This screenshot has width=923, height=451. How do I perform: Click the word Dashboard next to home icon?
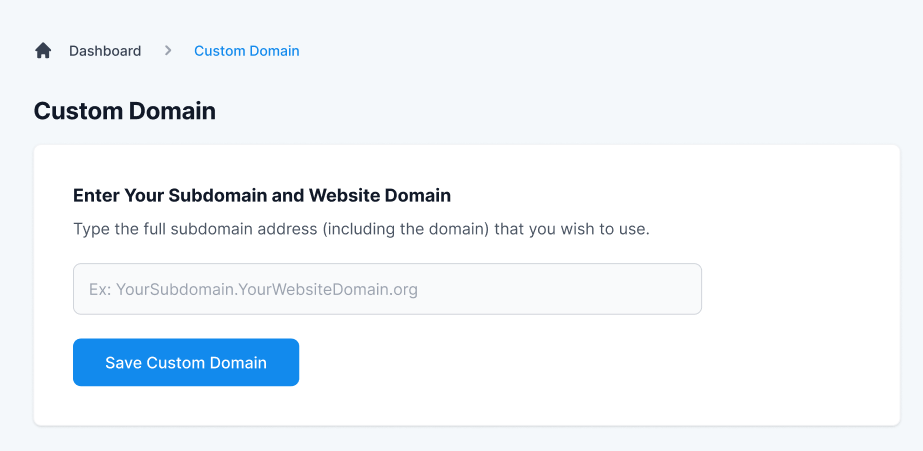105,50
